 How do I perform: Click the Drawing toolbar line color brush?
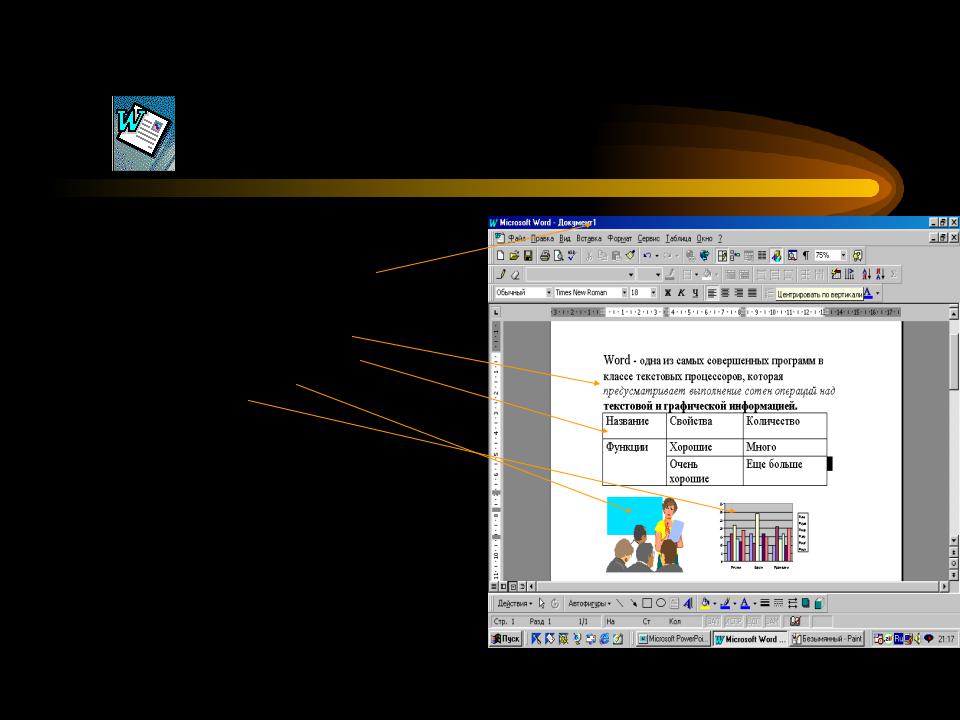tap(725, 603)
